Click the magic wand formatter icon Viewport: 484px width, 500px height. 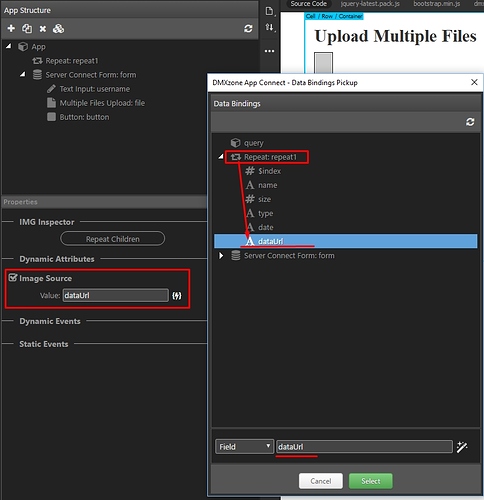tap(462, 447)
